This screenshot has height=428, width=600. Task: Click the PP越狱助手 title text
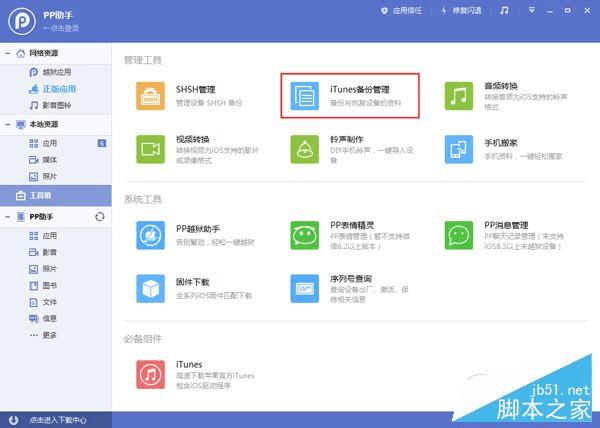pyautogui.click(x=198, y=229)
